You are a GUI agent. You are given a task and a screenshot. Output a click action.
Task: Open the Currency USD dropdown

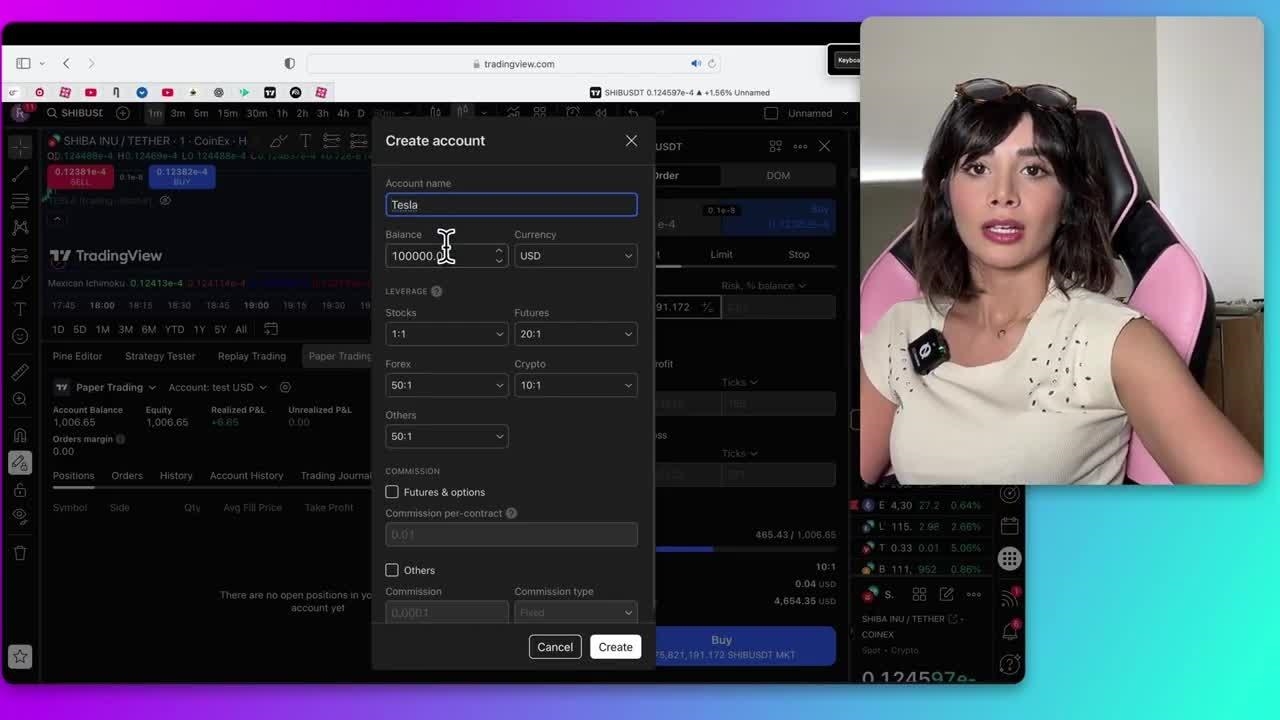click(x=575, y=256)
